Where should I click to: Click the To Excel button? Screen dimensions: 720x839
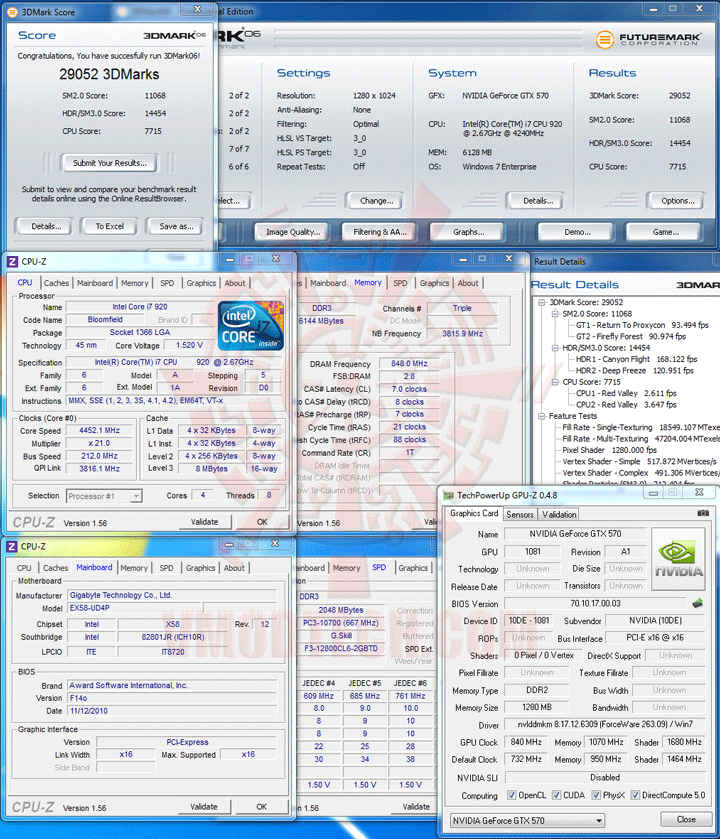pyautogui.click(x=110, y=226)
